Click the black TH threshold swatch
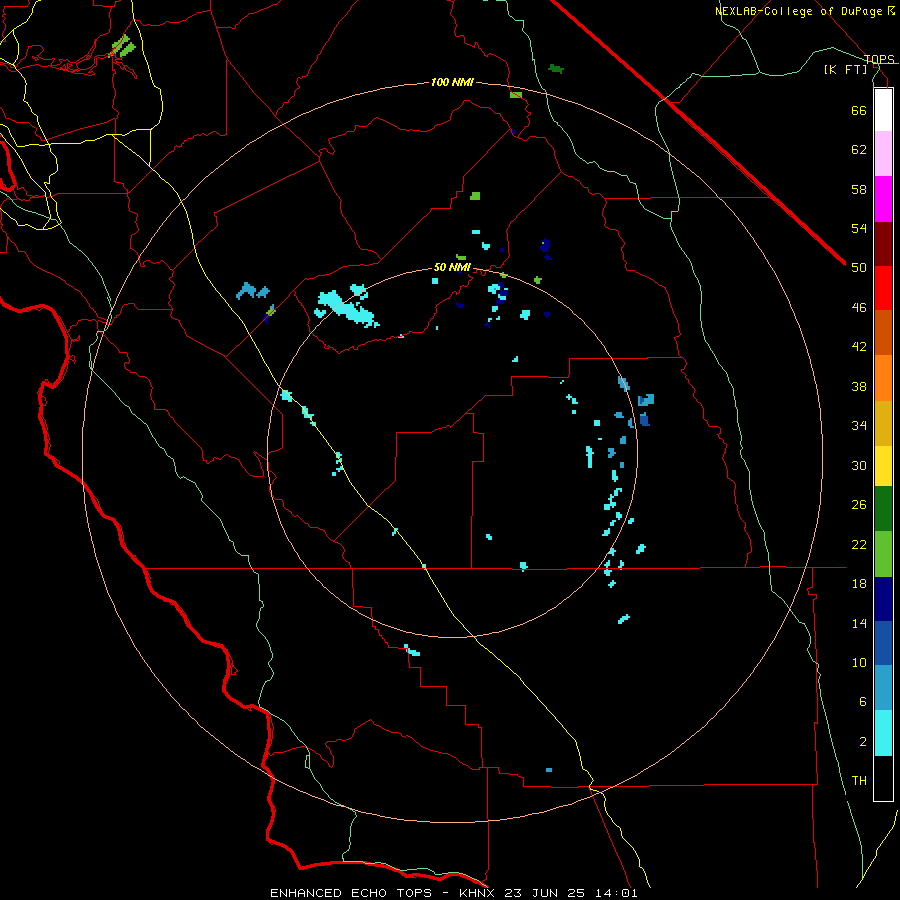This screenshot has width=900, height=900. pyautogui.click(x=883, y=778)
